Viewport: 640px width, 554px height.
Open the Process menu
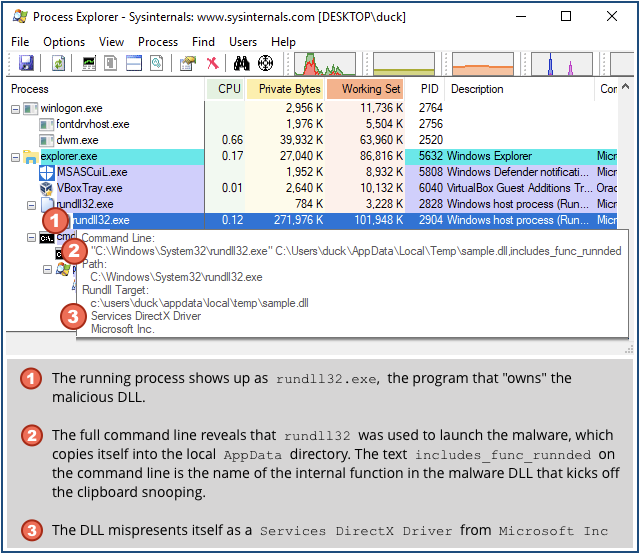click(x=158, y=42)
